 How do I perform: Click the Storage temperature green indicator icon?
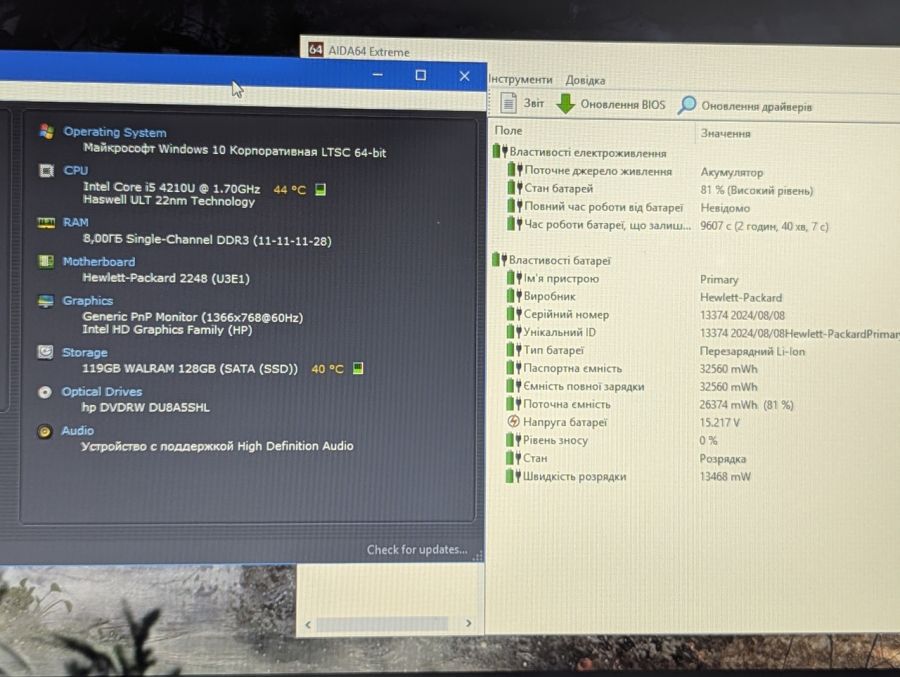coord(358,368)
